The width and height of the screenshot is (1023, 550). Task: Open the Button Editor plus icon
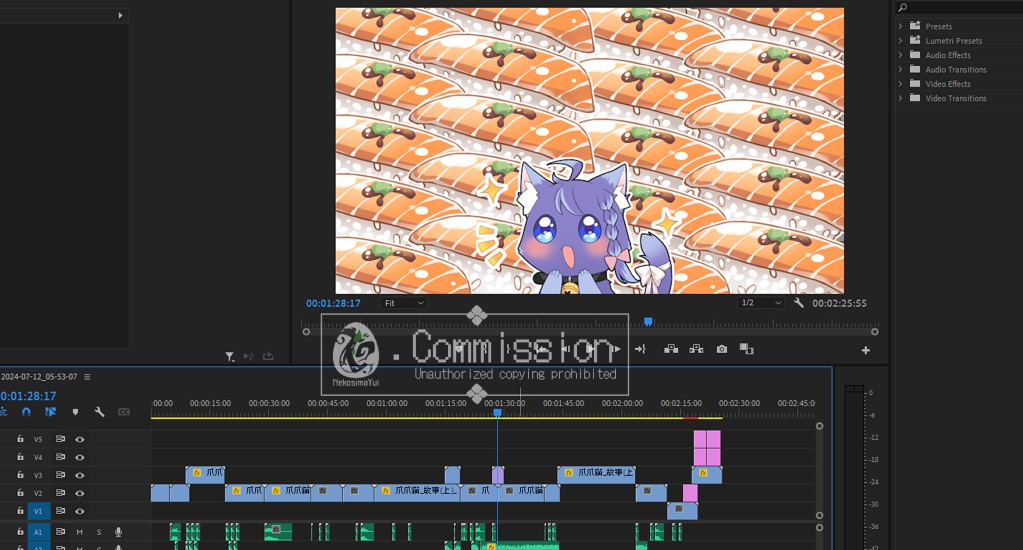[866, 350]
